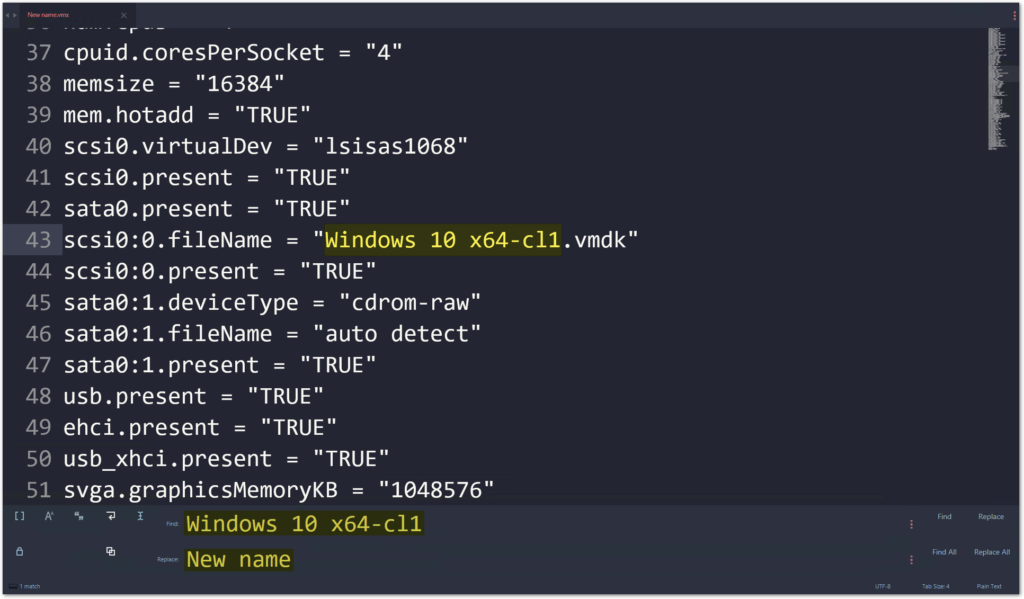The height and width of the screenshot is (599, 1024).
Task: Toggle highlight matches icon
Action: click(x=110, y=551)
